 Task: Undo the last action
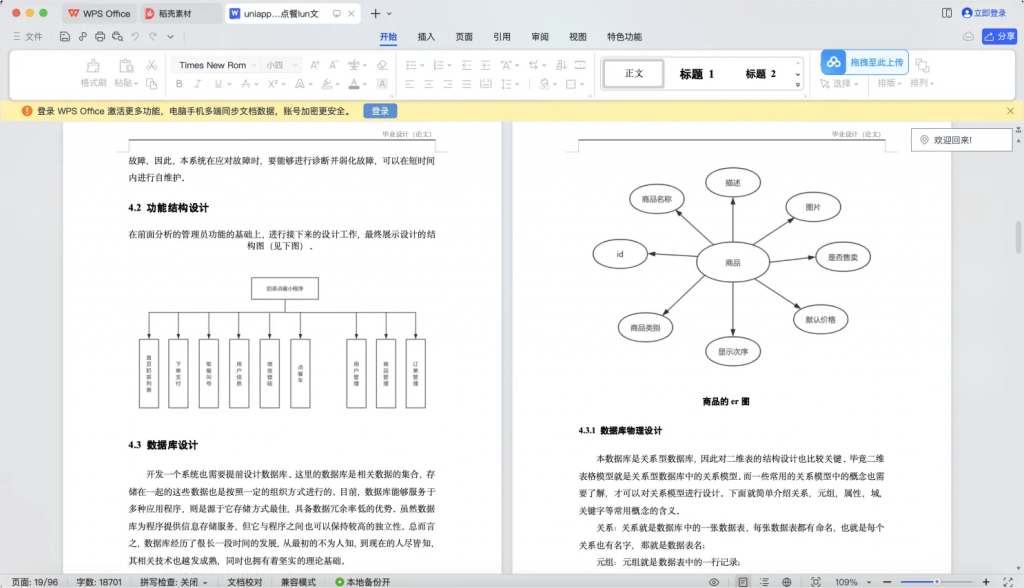pyautogui.click(x=135, y=36)
